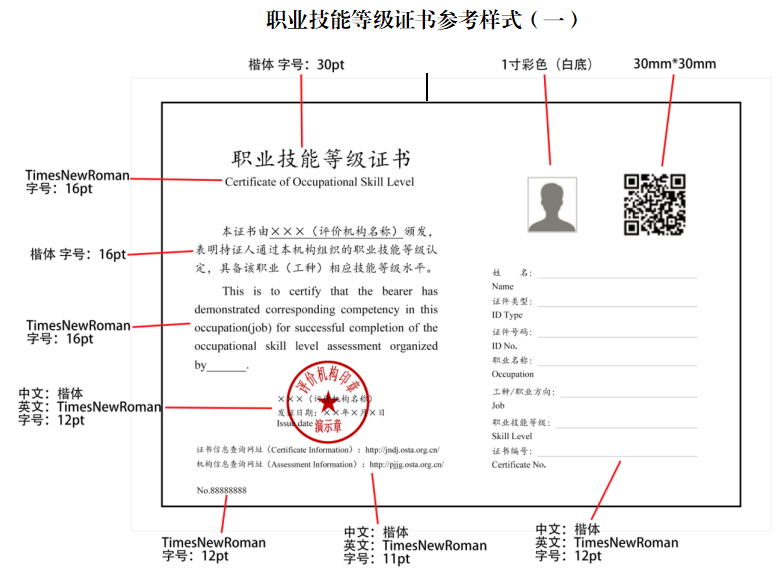
Task: Click the gray portrait photo placeholder
Action: coord(552,205)
